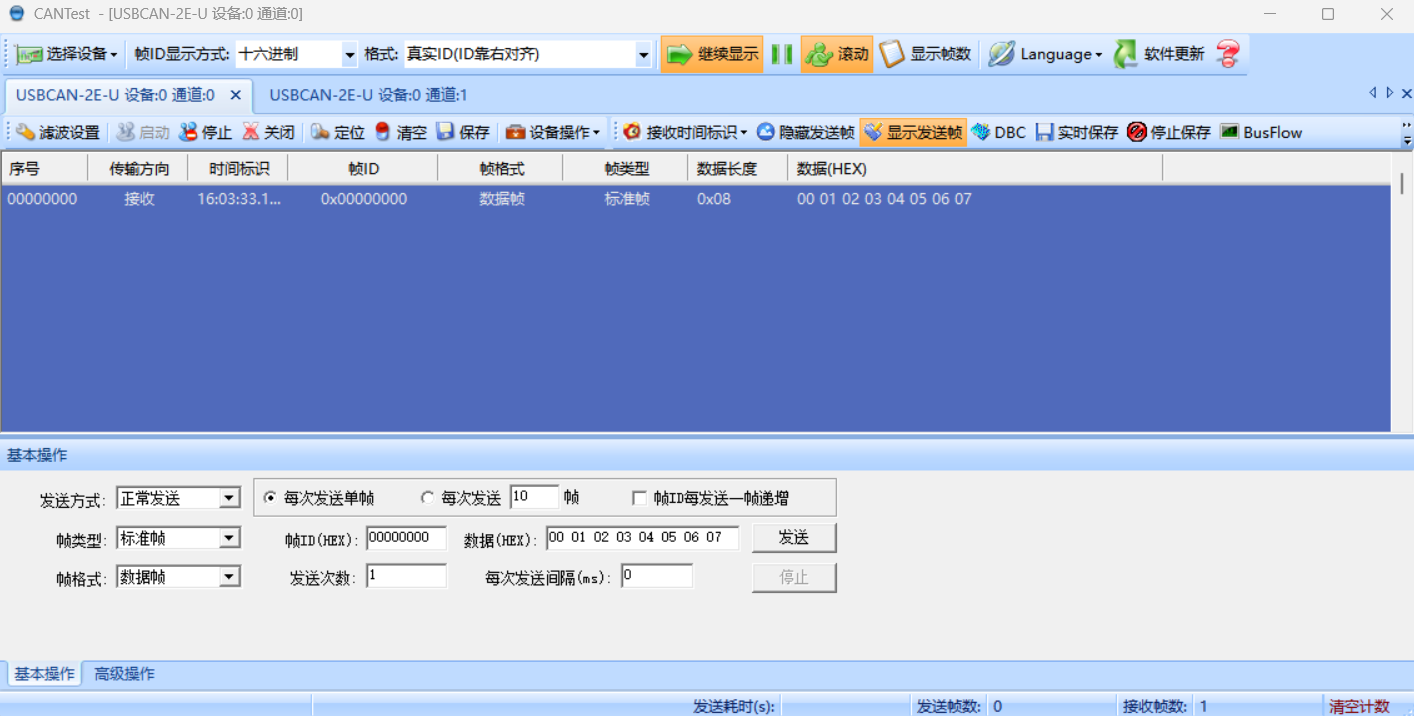Viewport: 1414px width, 716px height.
Task: Open the 选择设备 device selector
Action: (67, 54)
